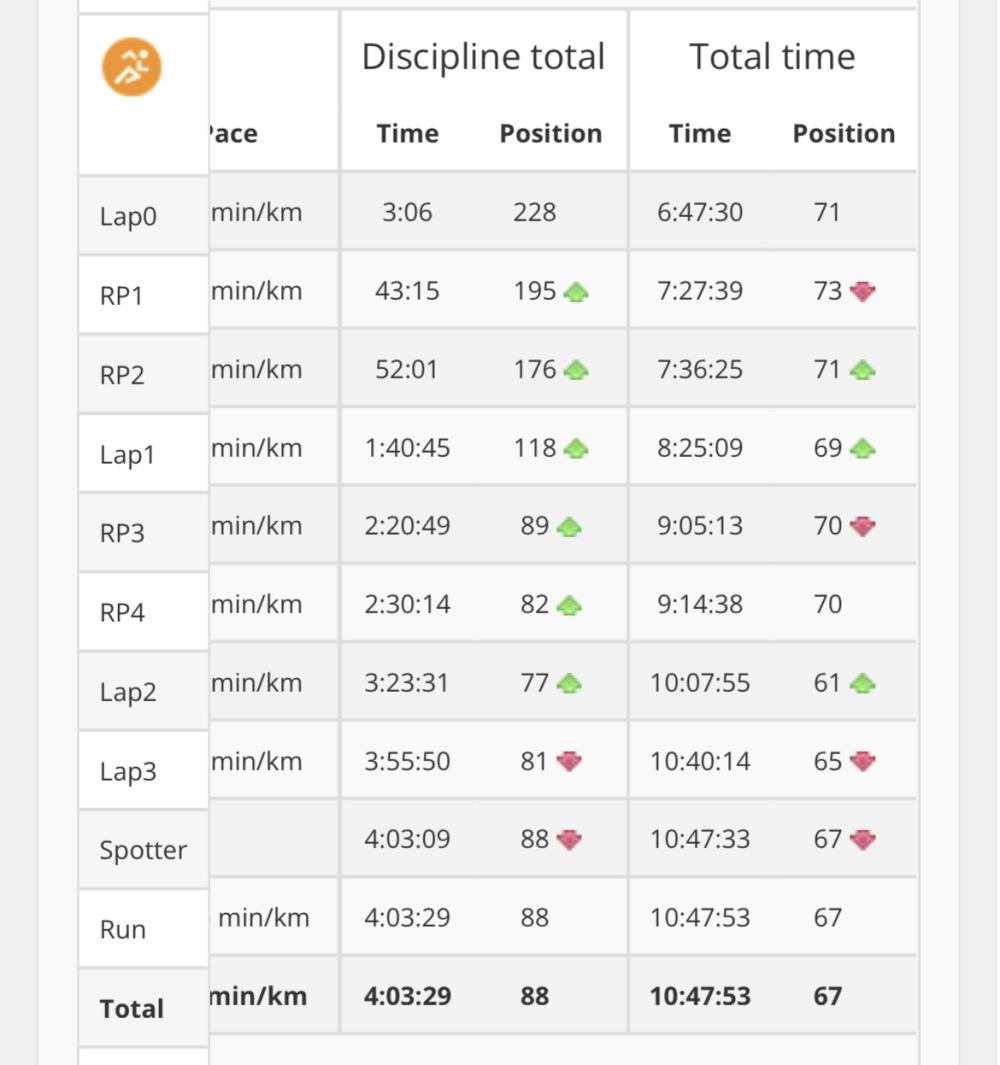Screen dimensions: 1000x1065
Task: Click red down arrow beside position 81
Action: click(x=569, y=761)
